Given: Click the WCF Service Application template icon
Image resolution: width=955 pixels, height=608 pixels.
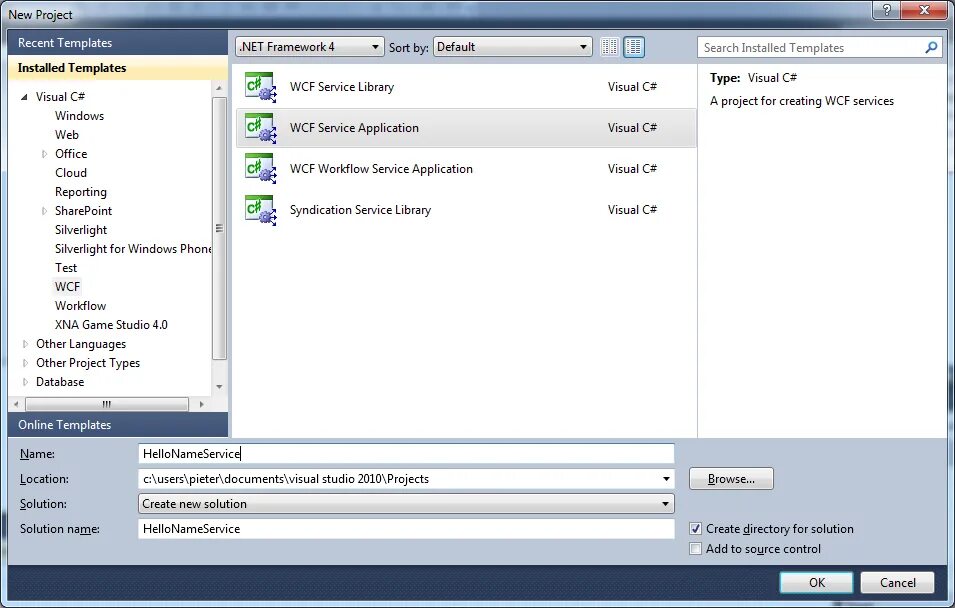Looking at the screenshot, I should pyautogui.click(x=261, y=128).
